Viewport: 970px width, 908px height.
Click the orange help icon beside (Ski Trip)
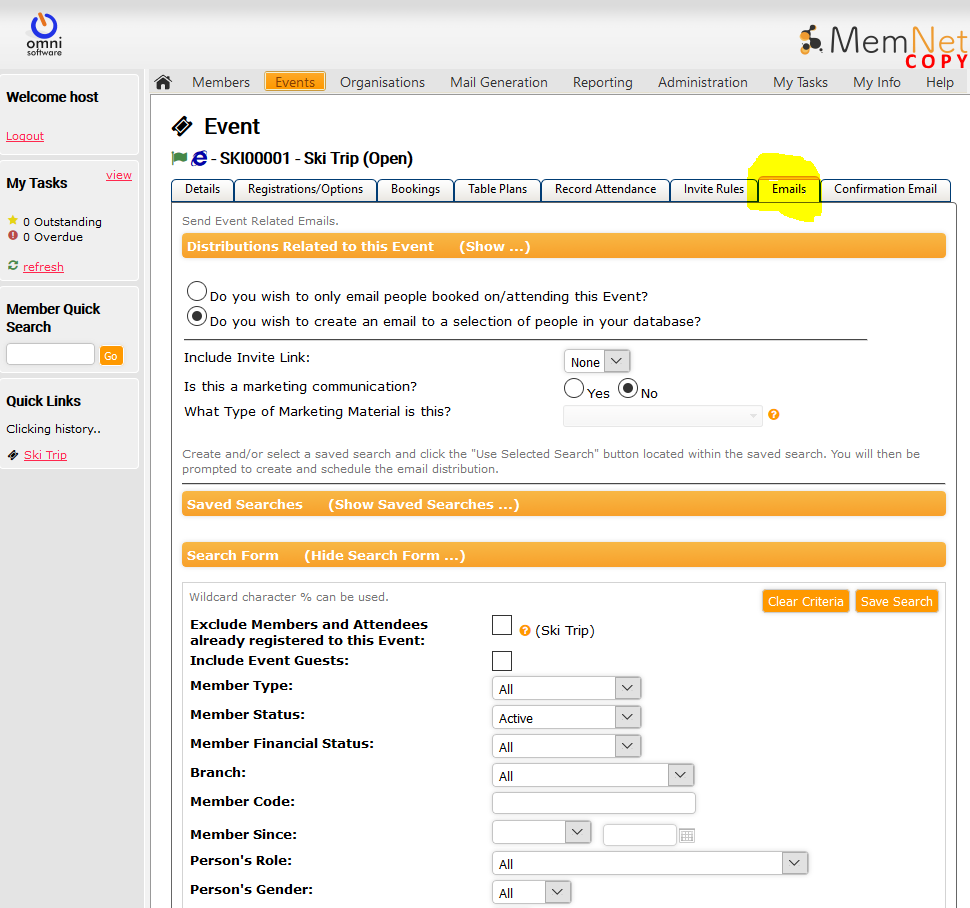(525, 631)
